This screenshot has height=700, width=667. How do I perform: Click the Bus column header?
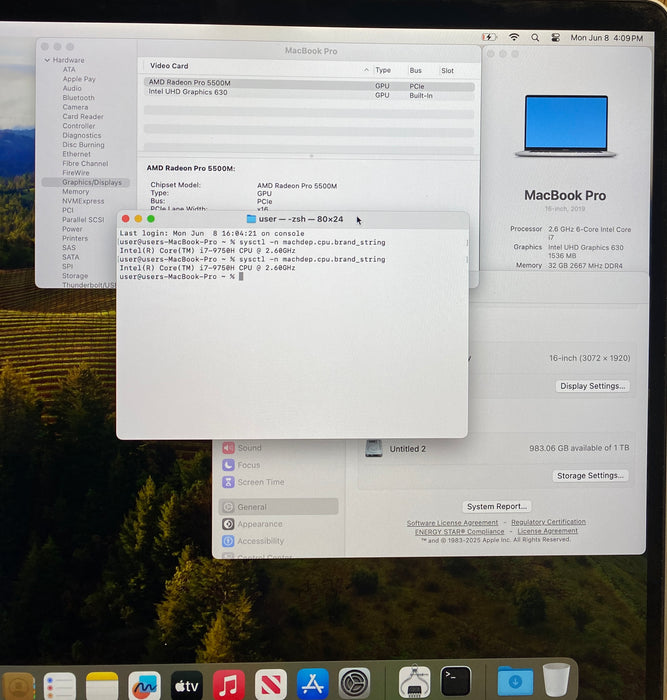pyautogui.click(x=415, y=71)
